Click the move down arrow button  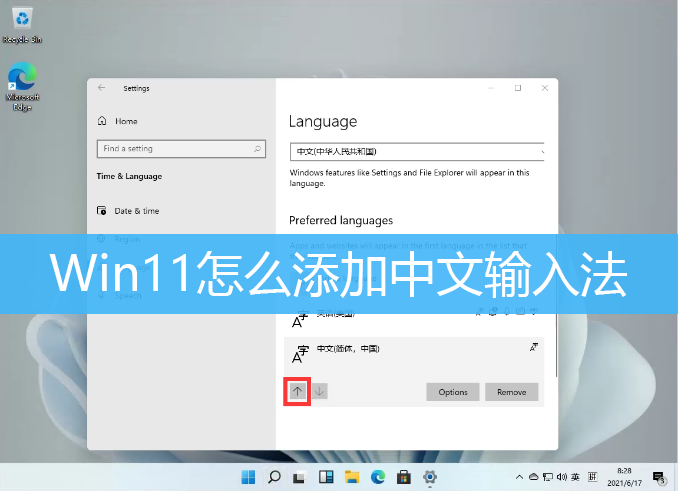coord(319,392)
